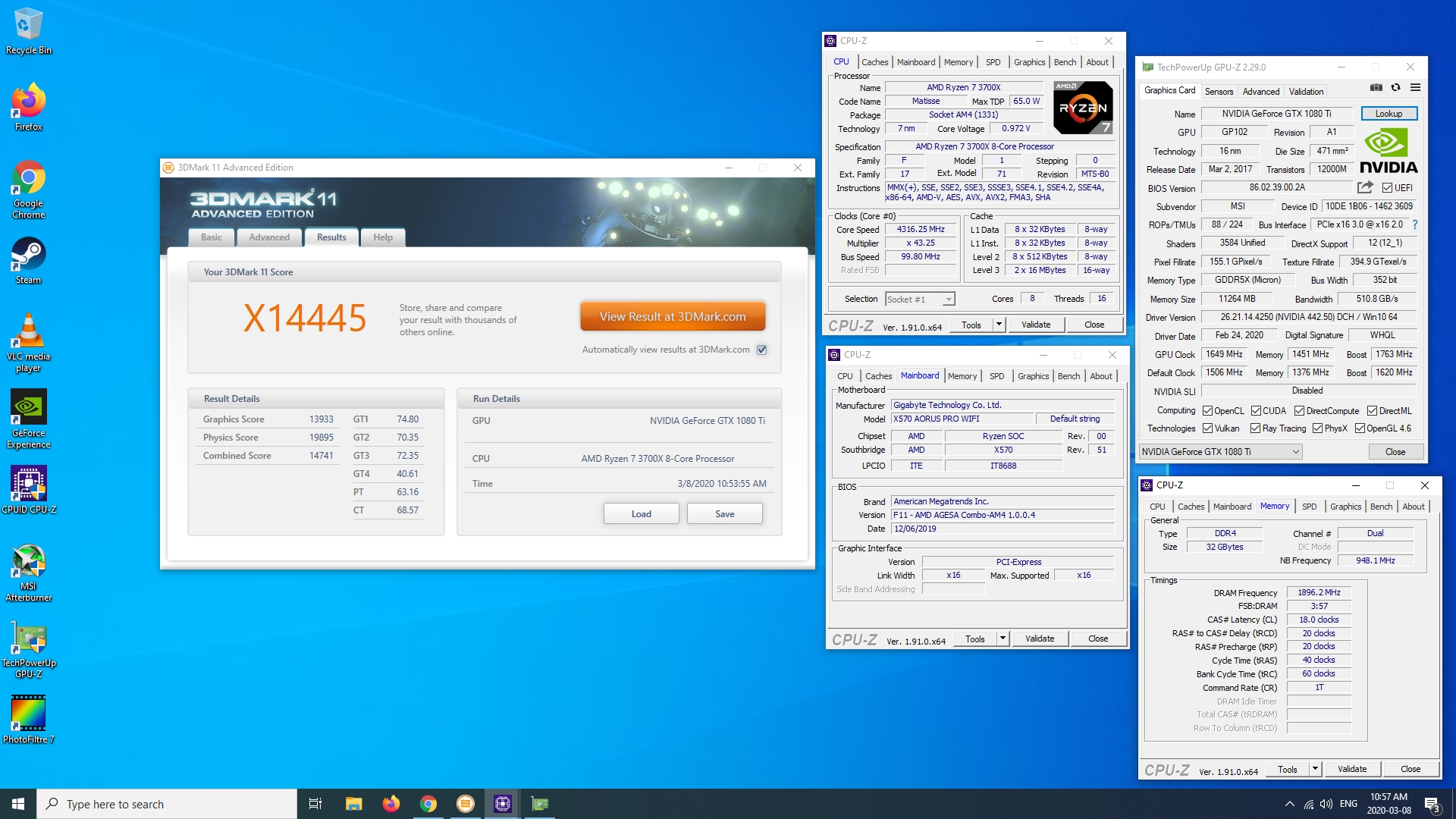The height and width of the screenshot is (819, 1456).
Task: Click the Close button in GPU-Z
Action: 1395,452
